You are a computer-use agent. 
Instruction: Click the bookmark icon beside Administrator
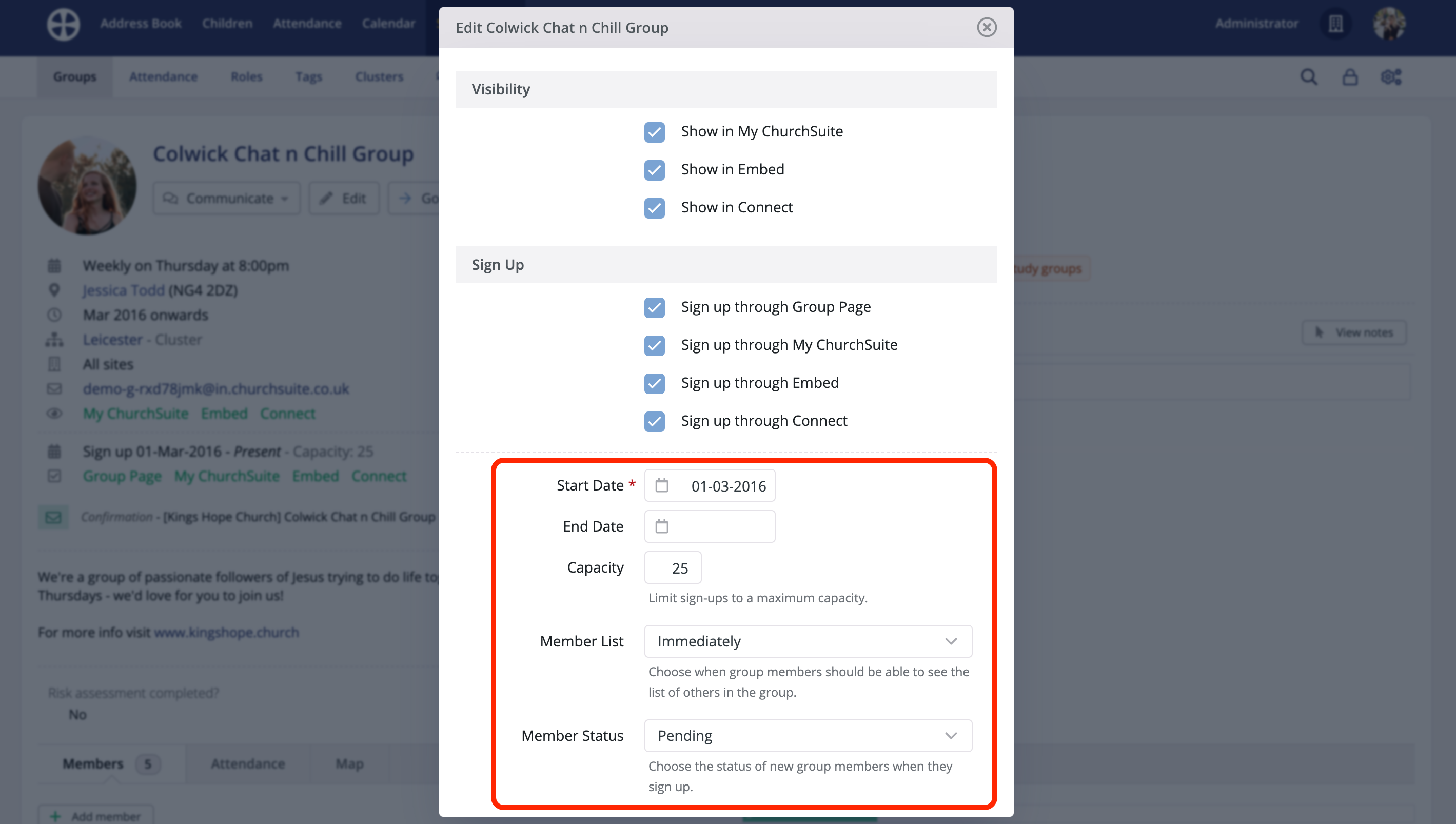point(1335,24)
